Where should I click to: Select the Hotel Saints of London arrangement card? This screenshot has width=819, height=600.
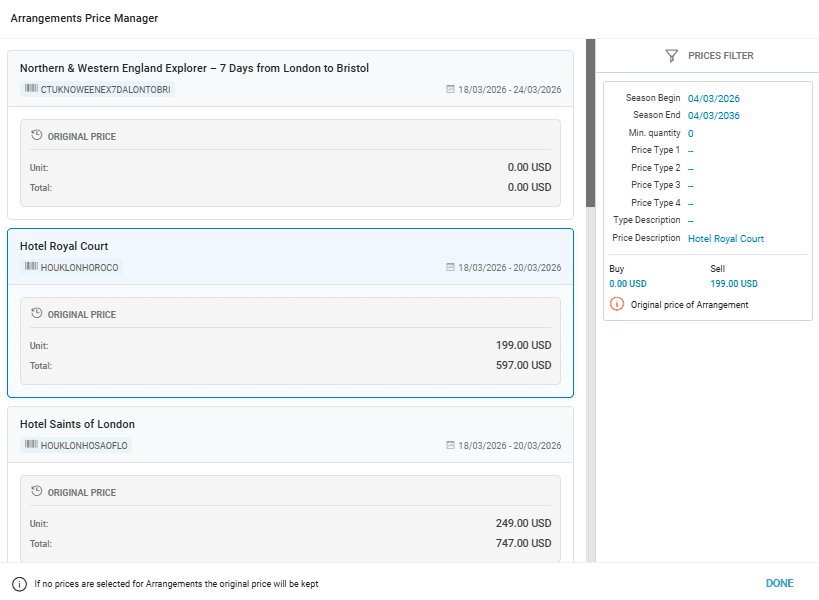click(x=290, y=425)
